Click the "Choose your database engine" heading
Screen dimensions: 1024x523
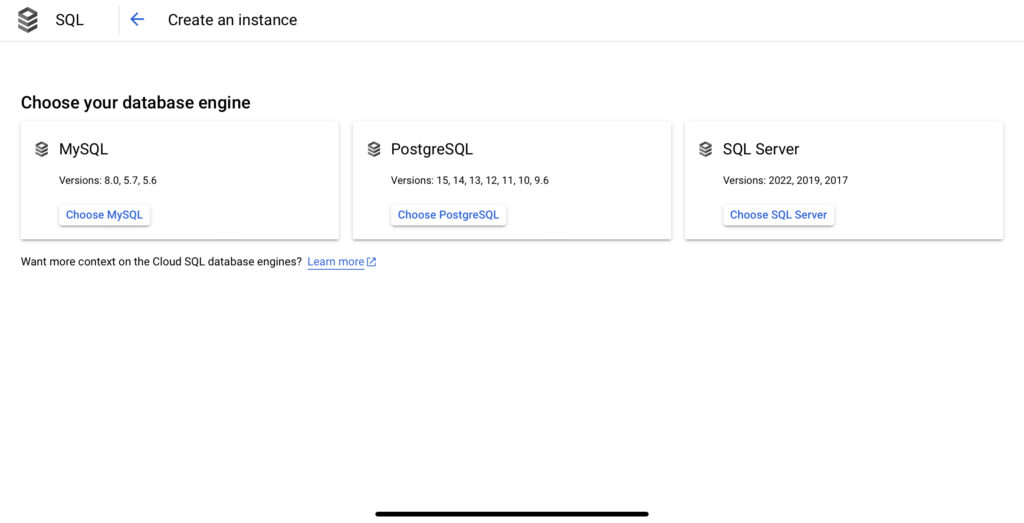[x=136, y=103]
